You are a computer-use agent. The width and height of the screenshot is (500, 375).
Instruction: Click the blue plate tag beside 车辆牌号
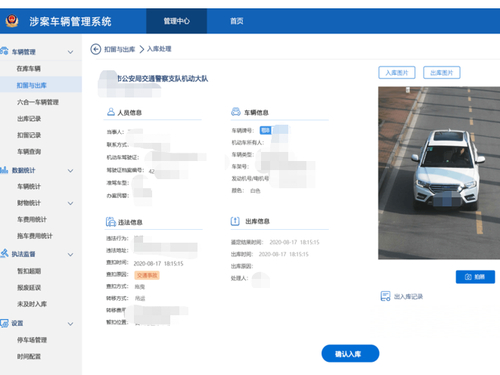[265, 130]
